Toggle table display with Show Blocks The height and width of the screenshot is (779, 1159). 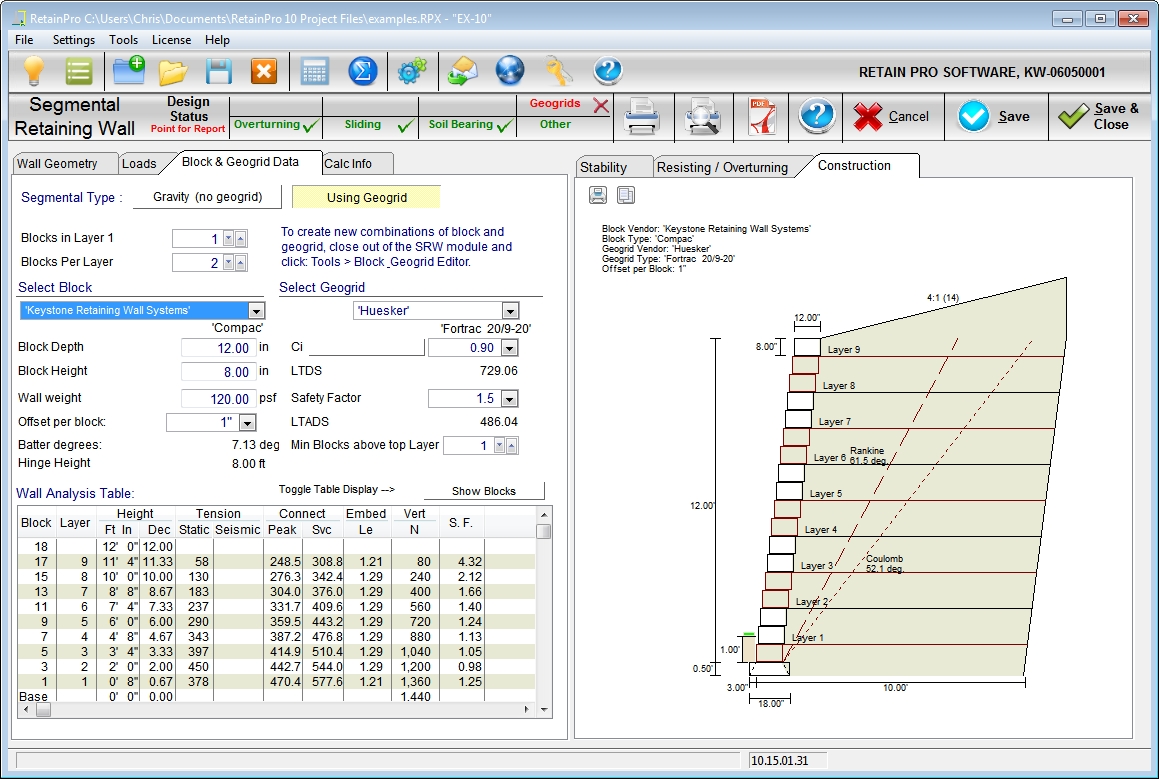(484, 491)
